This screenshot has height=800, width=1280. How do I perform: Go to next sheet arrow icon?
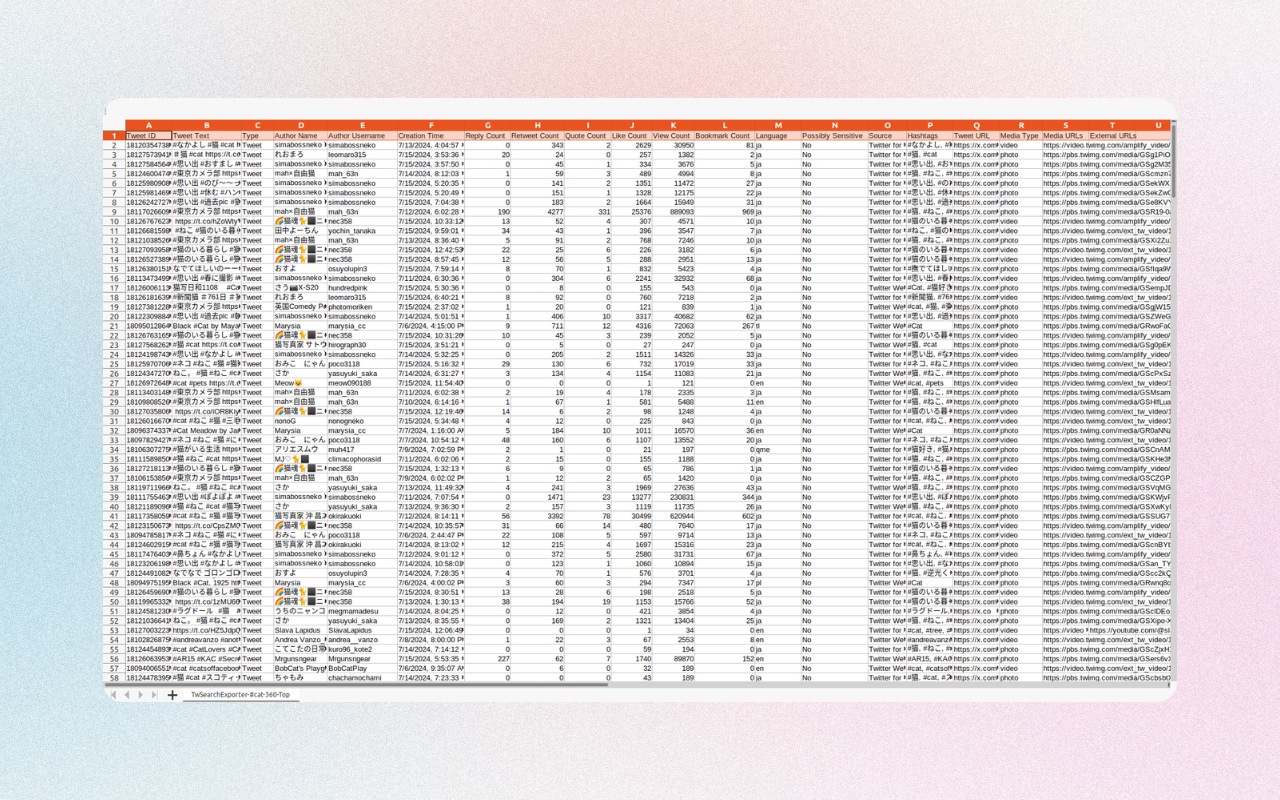141,694
